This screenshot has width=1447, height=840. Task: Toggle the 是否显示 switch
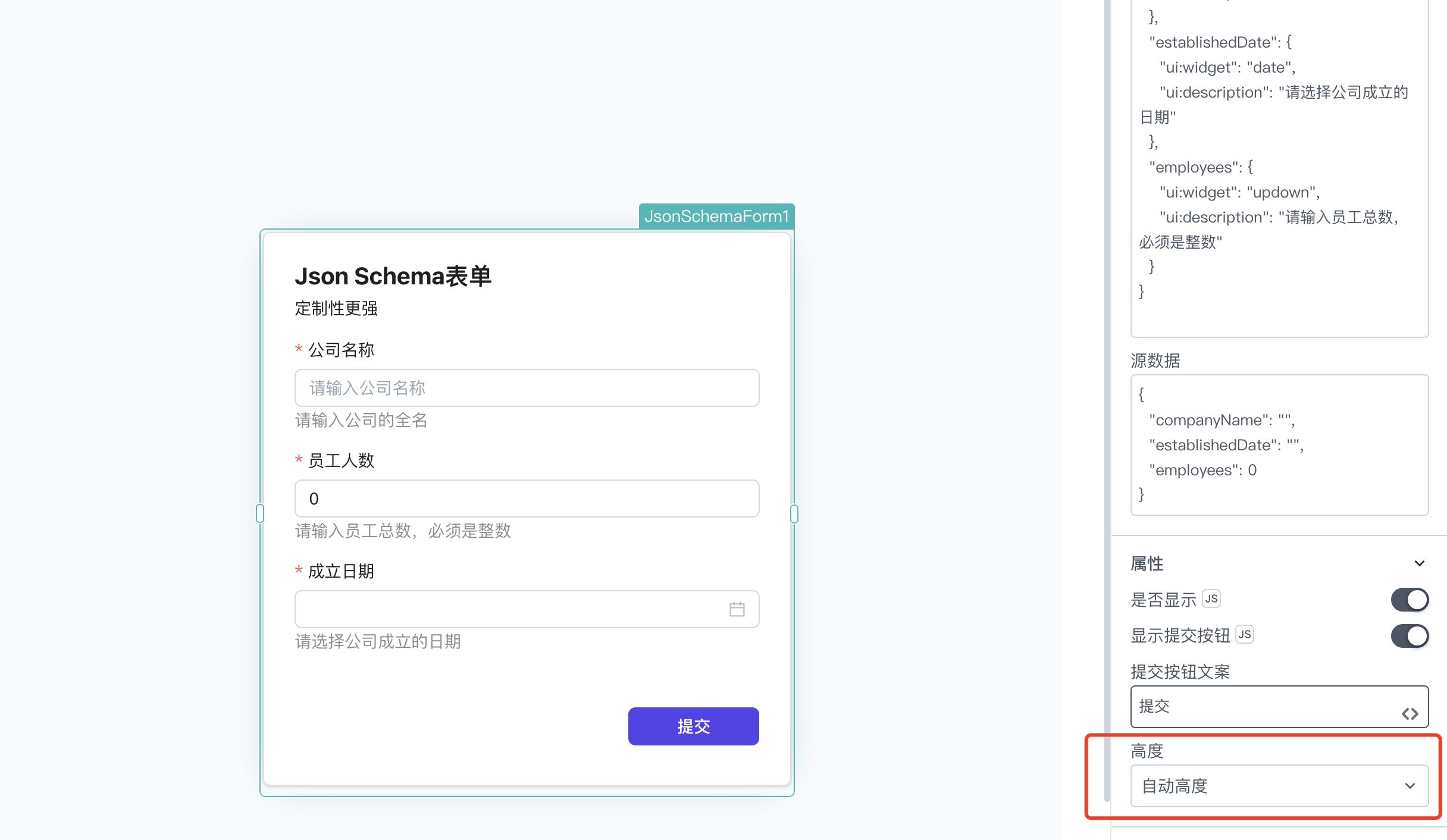click(1410, 600)
